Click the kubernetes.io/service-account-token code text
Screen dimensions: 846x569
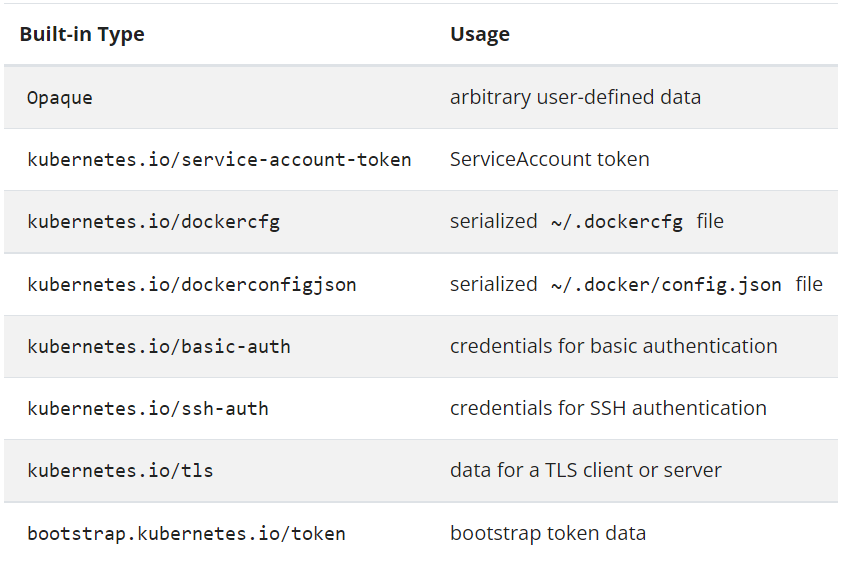[219, 160]
